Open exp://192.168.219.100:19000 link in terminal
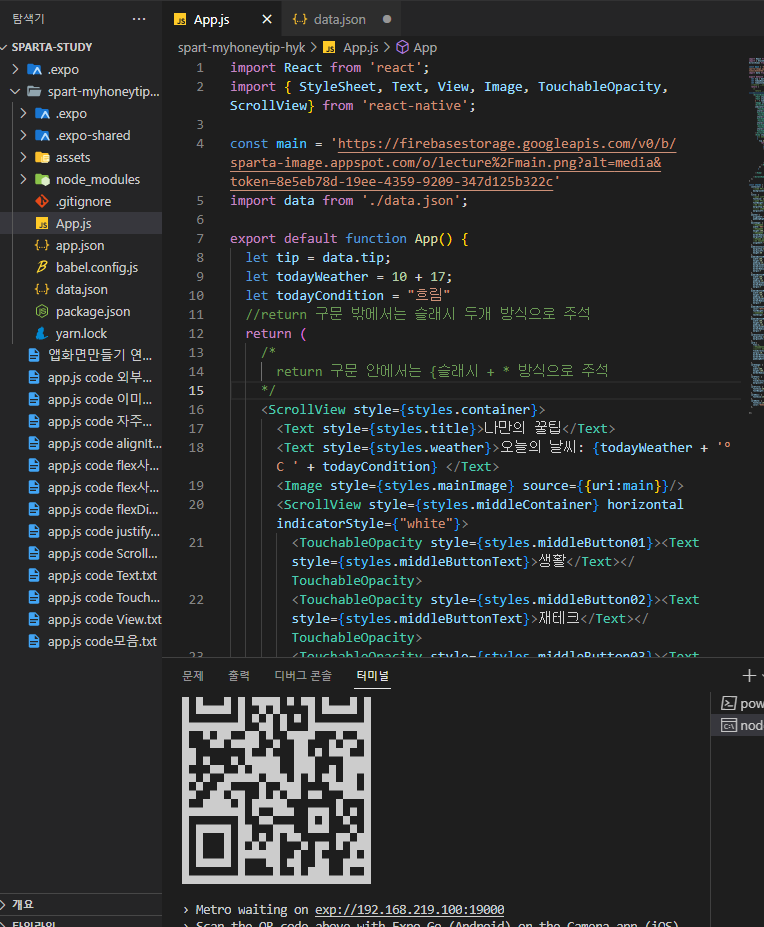The width and height of the screenshot is (764, 927). 409,910
